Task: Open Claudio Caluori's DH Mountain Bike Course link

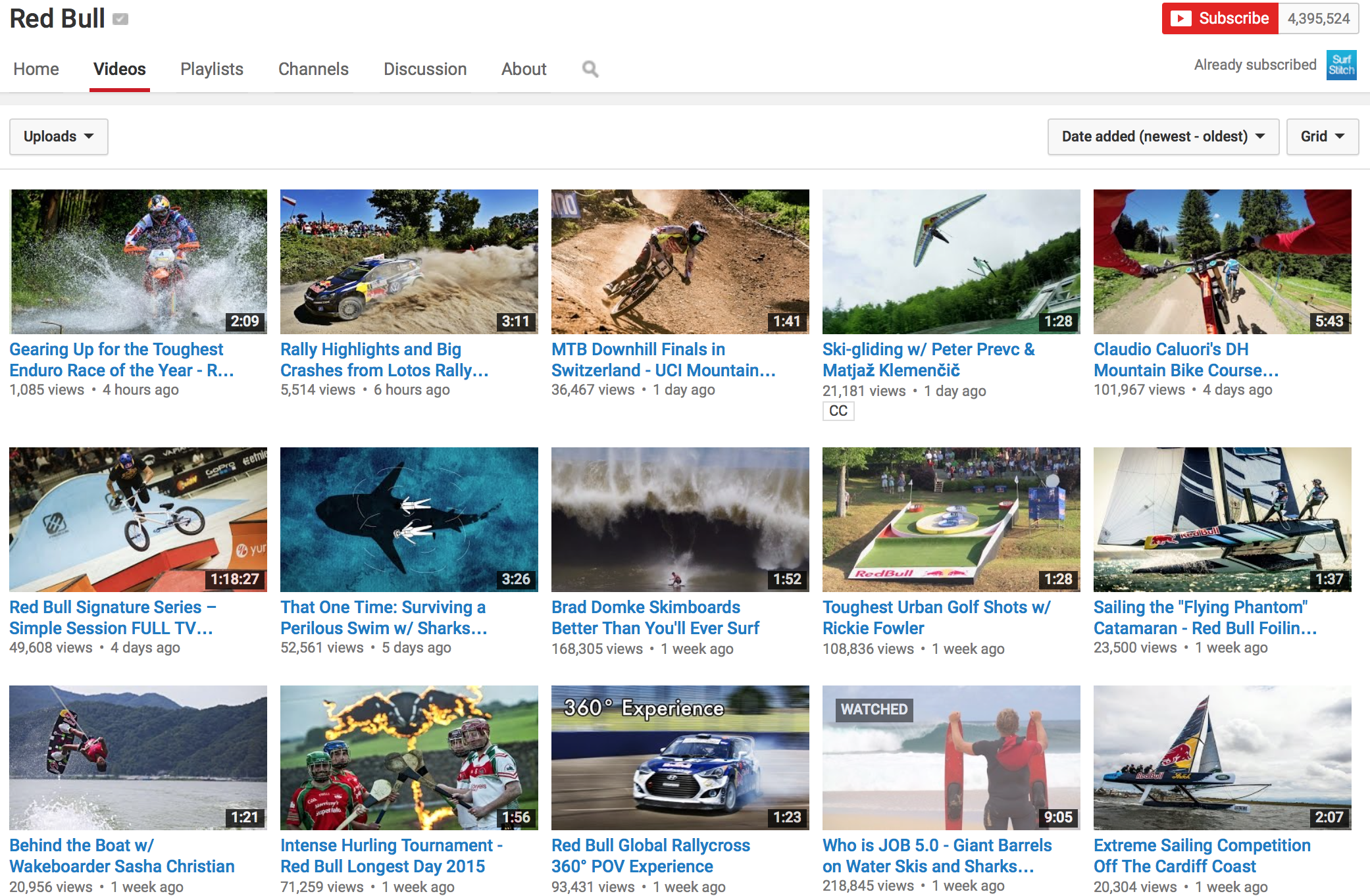Action: (x=1186, y=360)
